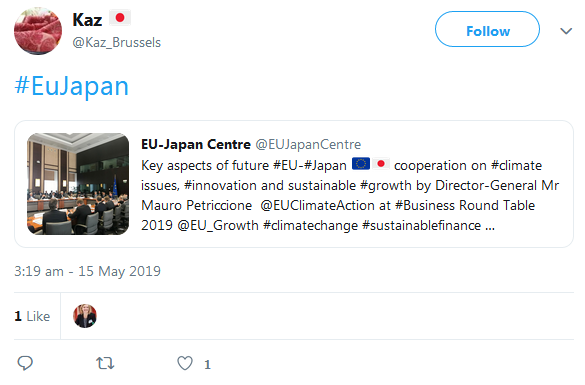Viewport: 585px width, 385px height.
Task: Open EU-Japan Centre quoted tweet author name
Action: [x=196, y=144]
